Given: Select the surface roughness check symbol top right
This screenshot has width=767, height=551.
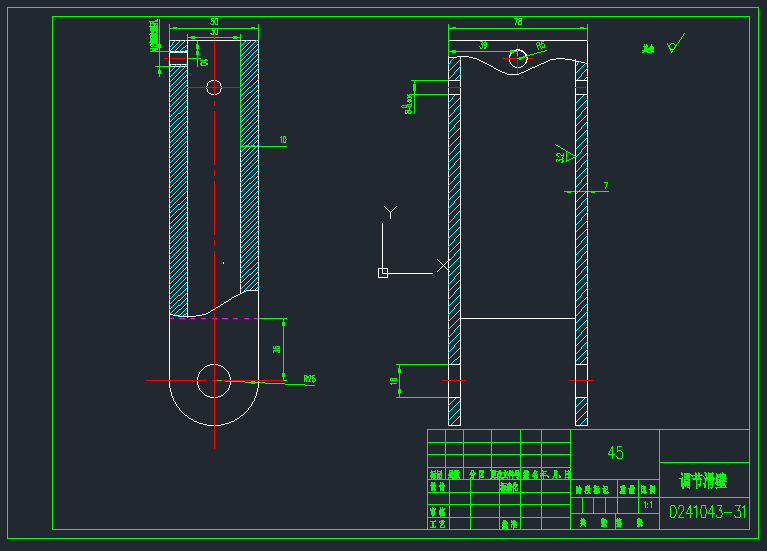Looking at the screenshot, I should coord(676,44).
